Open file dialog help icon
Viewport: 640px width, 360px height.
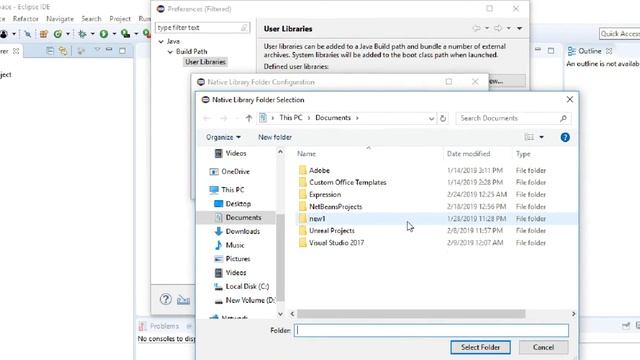[565, 138]
